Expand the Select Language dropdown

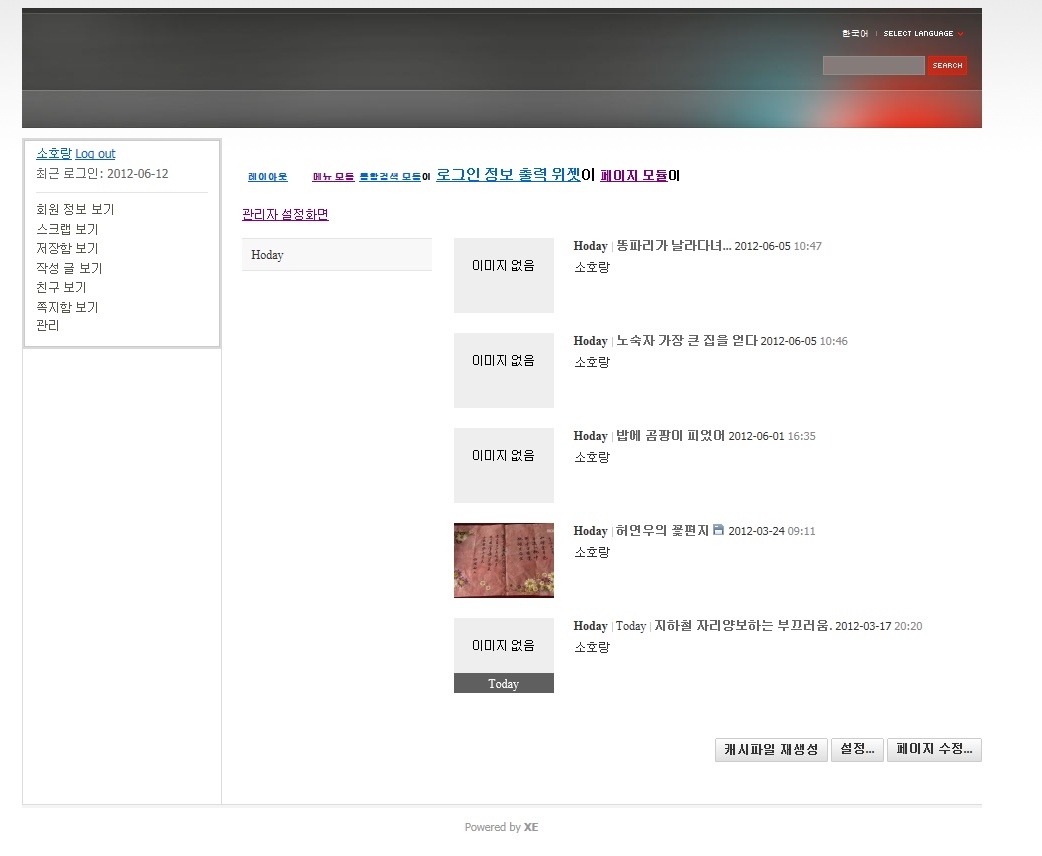[x=918, y=34]
